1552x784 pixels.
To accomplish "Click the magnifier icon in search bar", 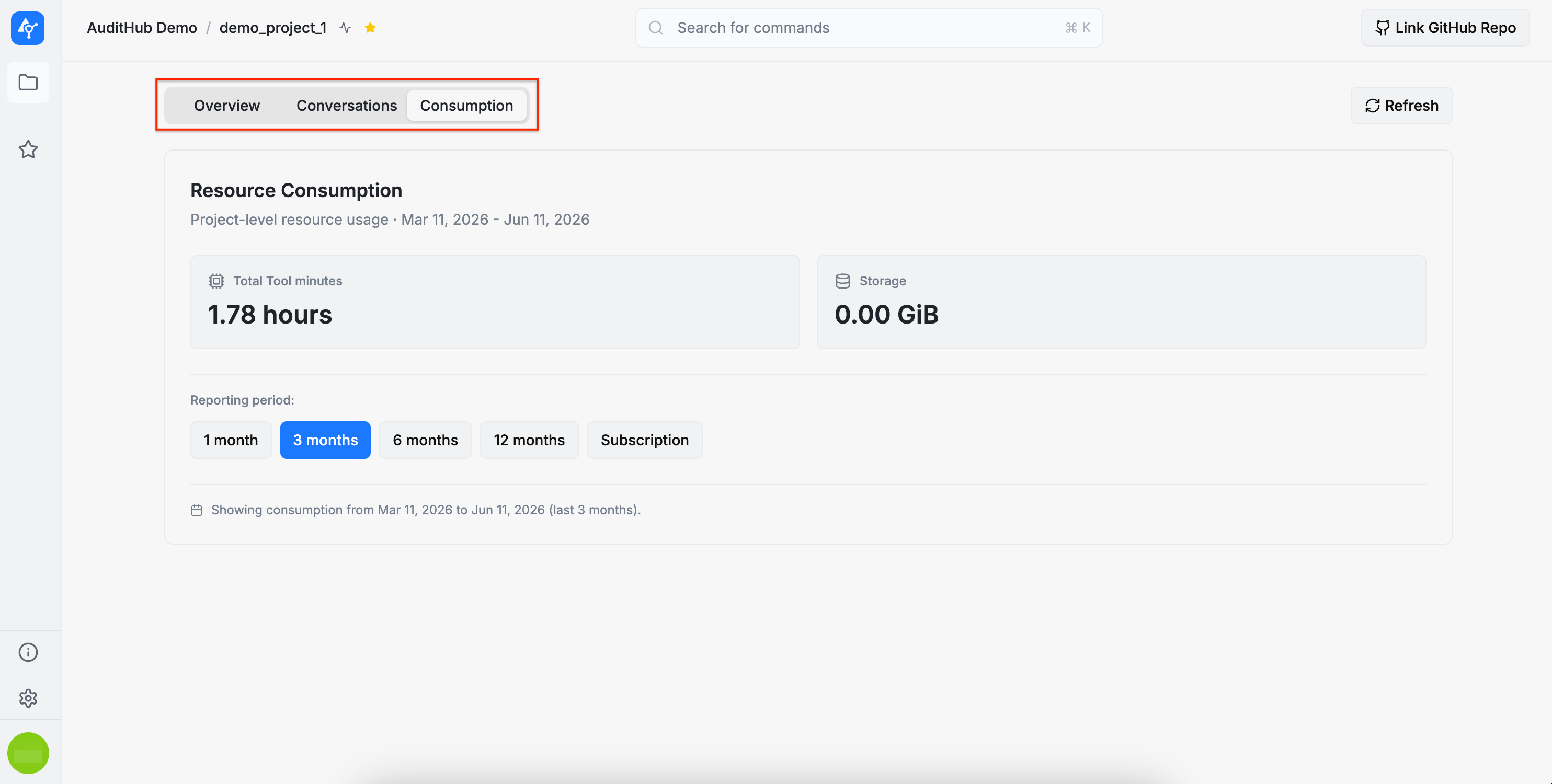I will point(656,28).
